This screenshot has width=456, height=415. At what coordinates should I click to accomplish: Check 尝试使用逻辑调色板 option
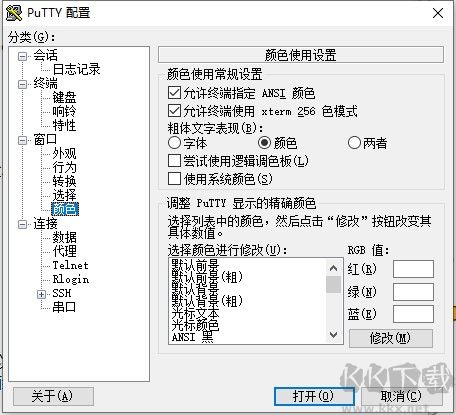(174, 161)
